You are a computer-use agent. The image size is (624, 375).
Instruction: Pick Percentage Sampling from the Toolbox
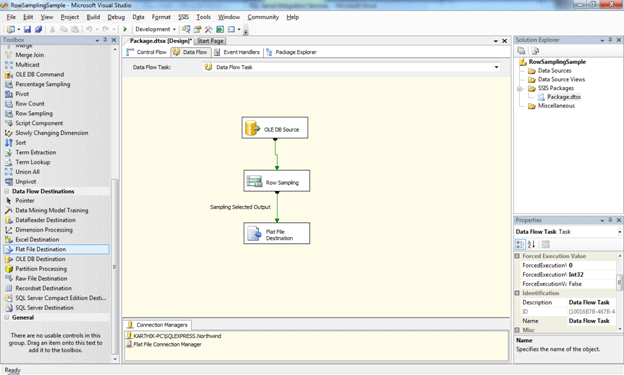43,84
